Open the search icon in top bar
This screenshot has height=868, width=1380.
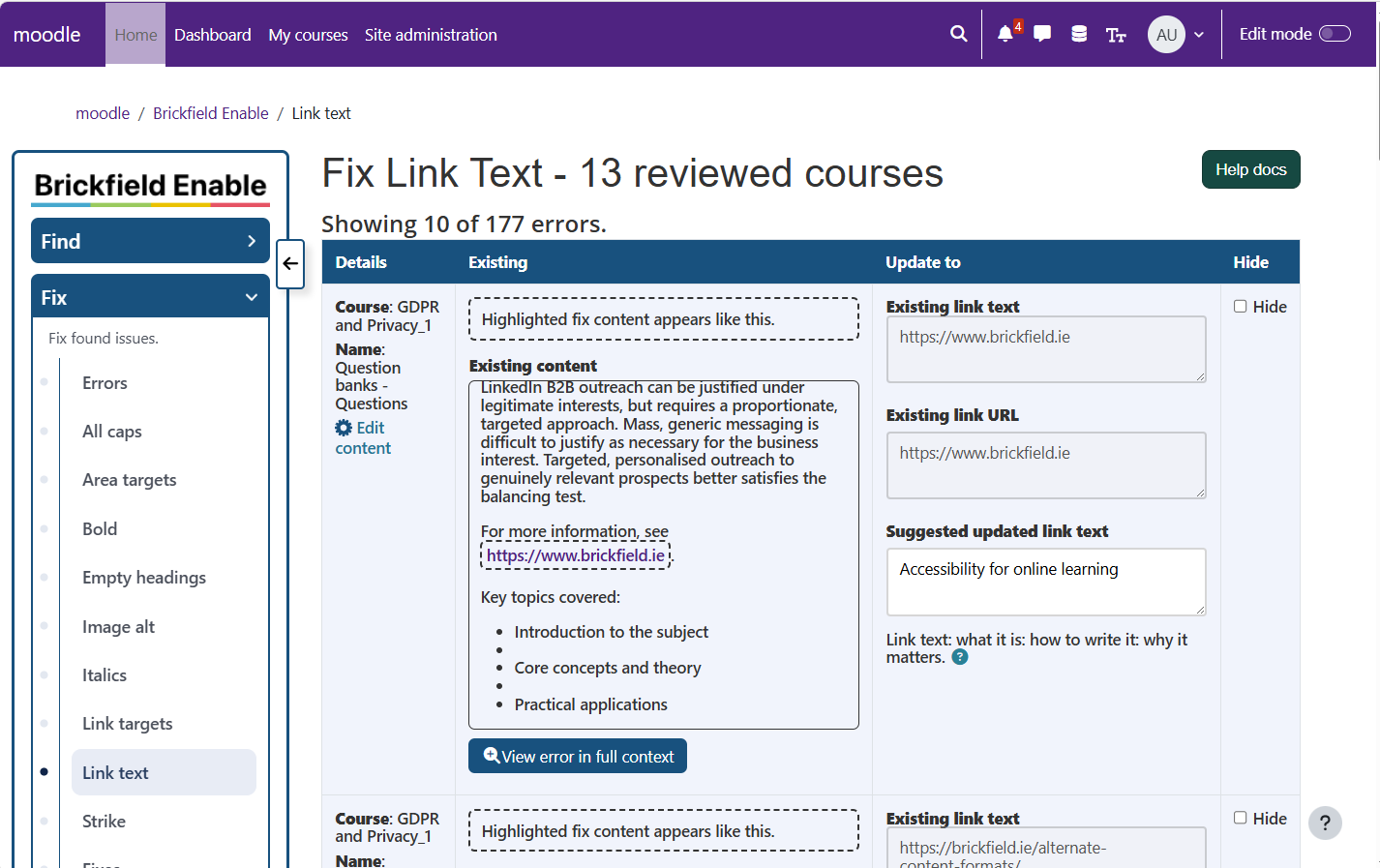tap(958, 34)
